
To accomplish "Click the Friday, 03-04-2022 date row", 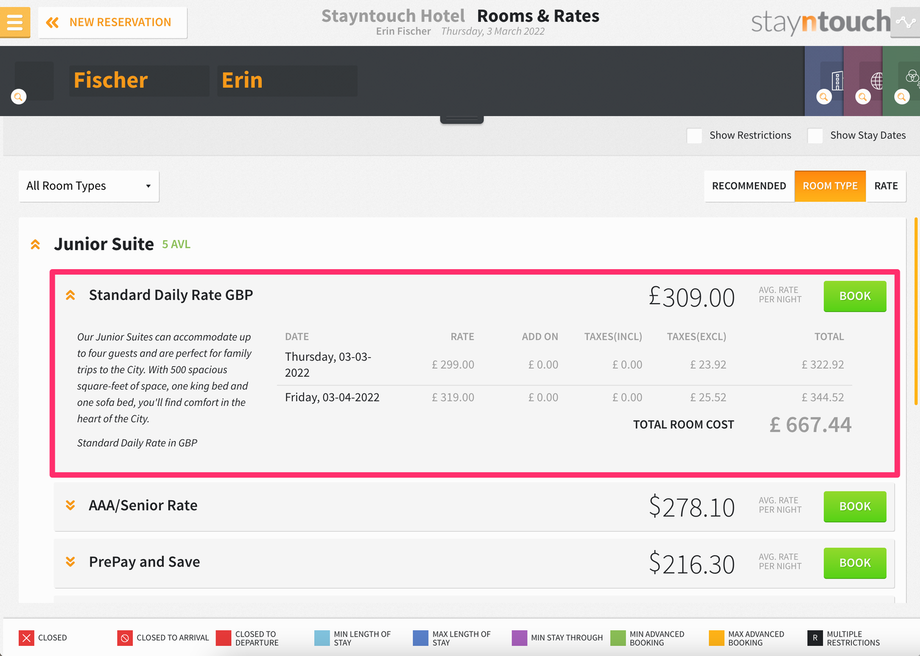I will coord(564,398).
